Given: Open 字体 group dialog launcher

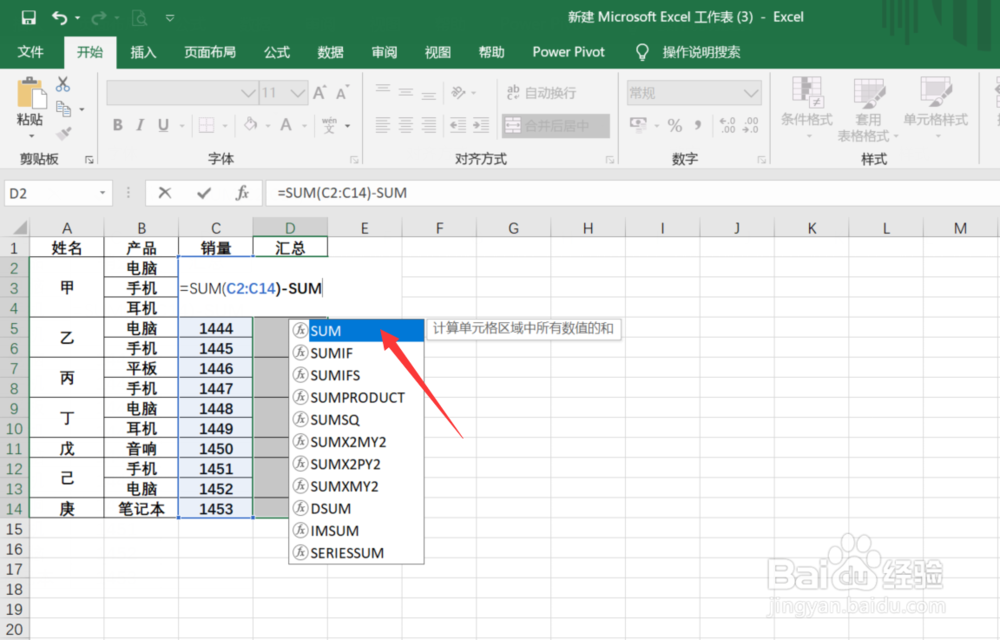Looking at the screenshot, I should coord(354,160).
